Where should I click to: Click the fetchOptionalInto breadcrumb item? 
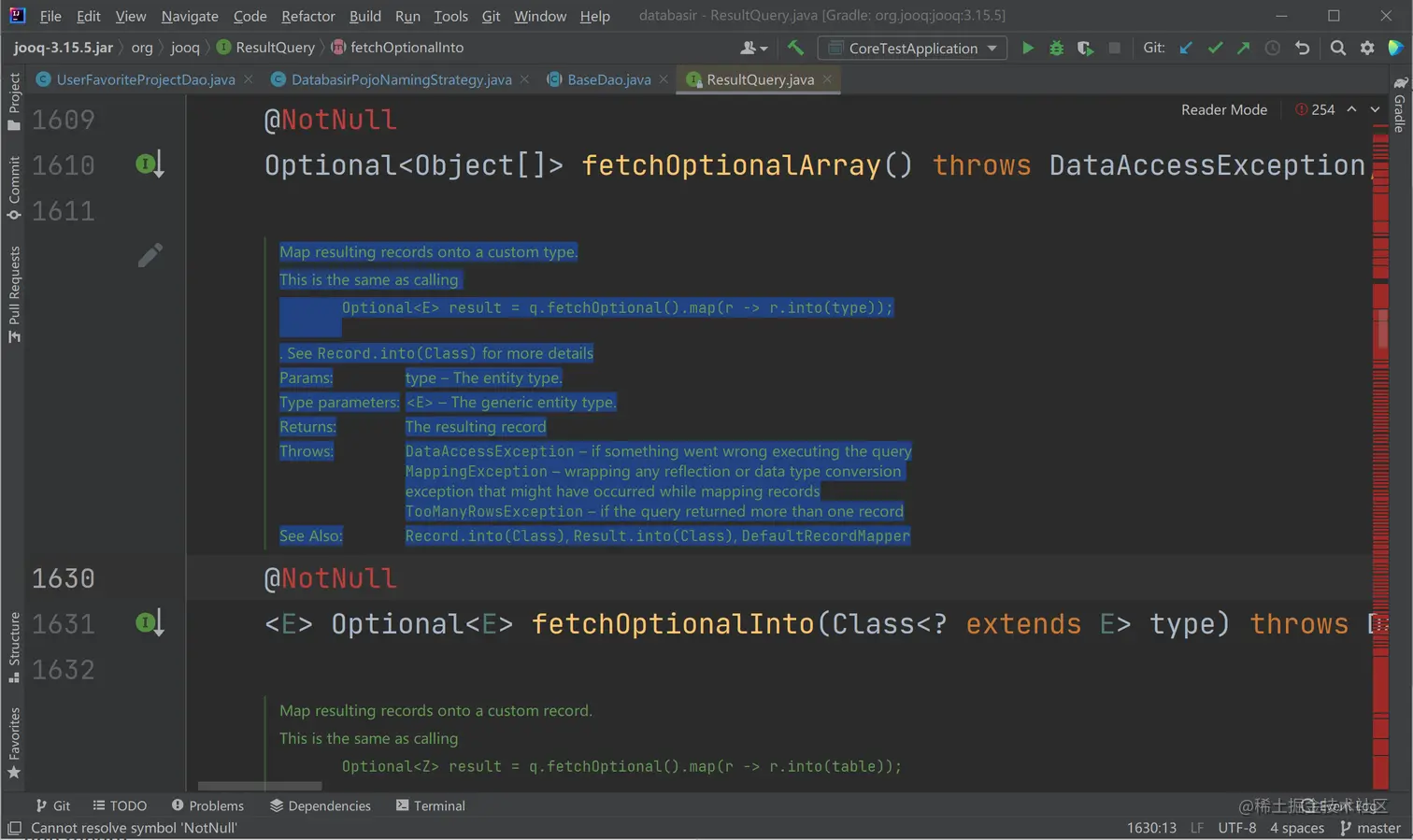(397, 48)
